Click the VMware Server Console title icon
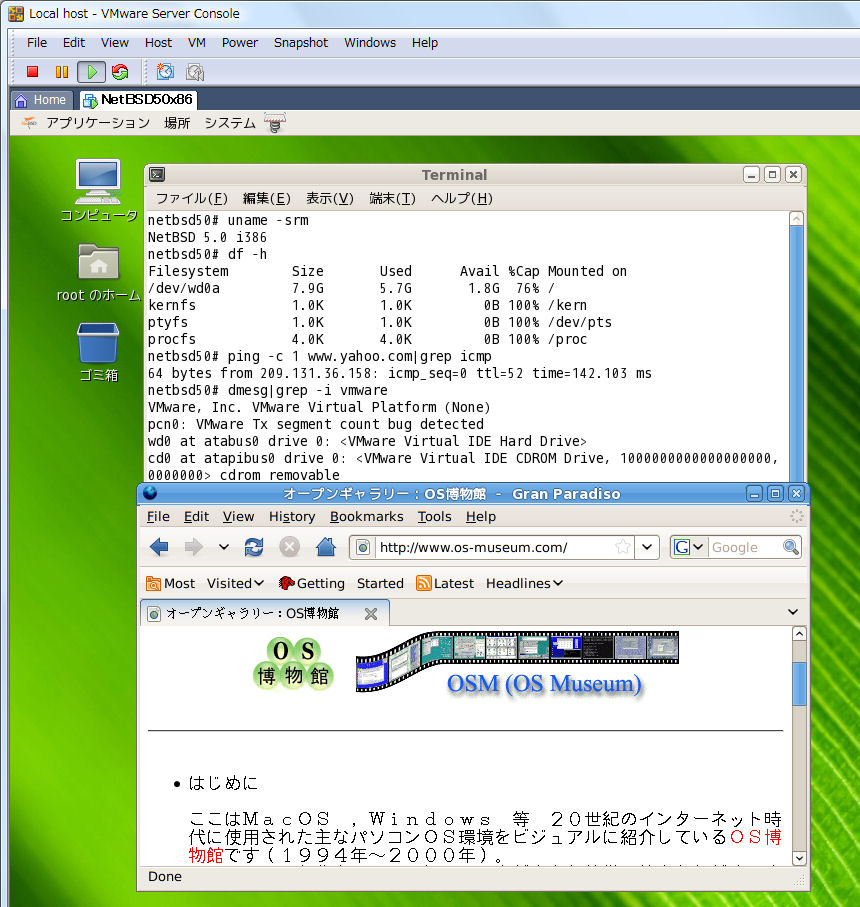This screenshot has width=860, height=907. tap(16, 13)
